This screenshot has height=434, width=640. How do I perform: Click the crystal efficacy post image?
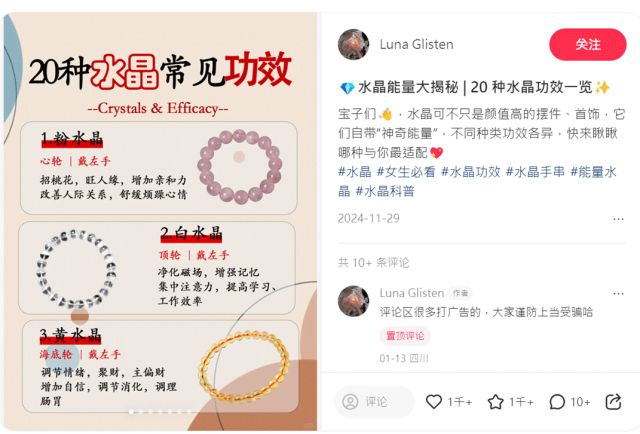pyautogui.click(x=160, y=222)
